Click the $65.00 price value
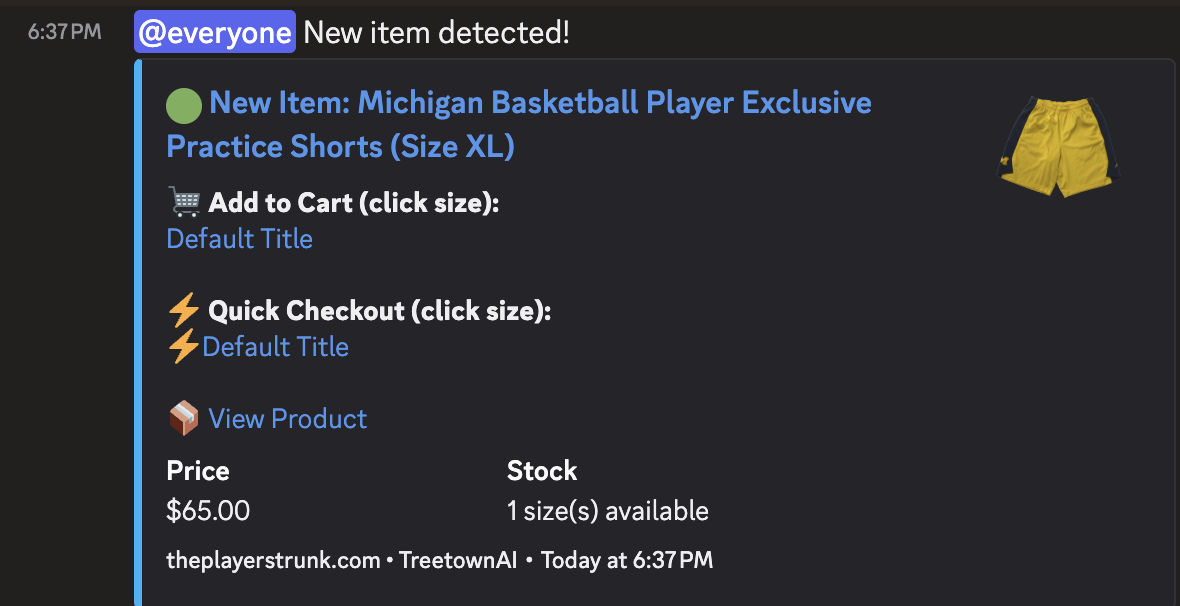This screenshot has height=606, width=1180. click(x=208, y=511)
